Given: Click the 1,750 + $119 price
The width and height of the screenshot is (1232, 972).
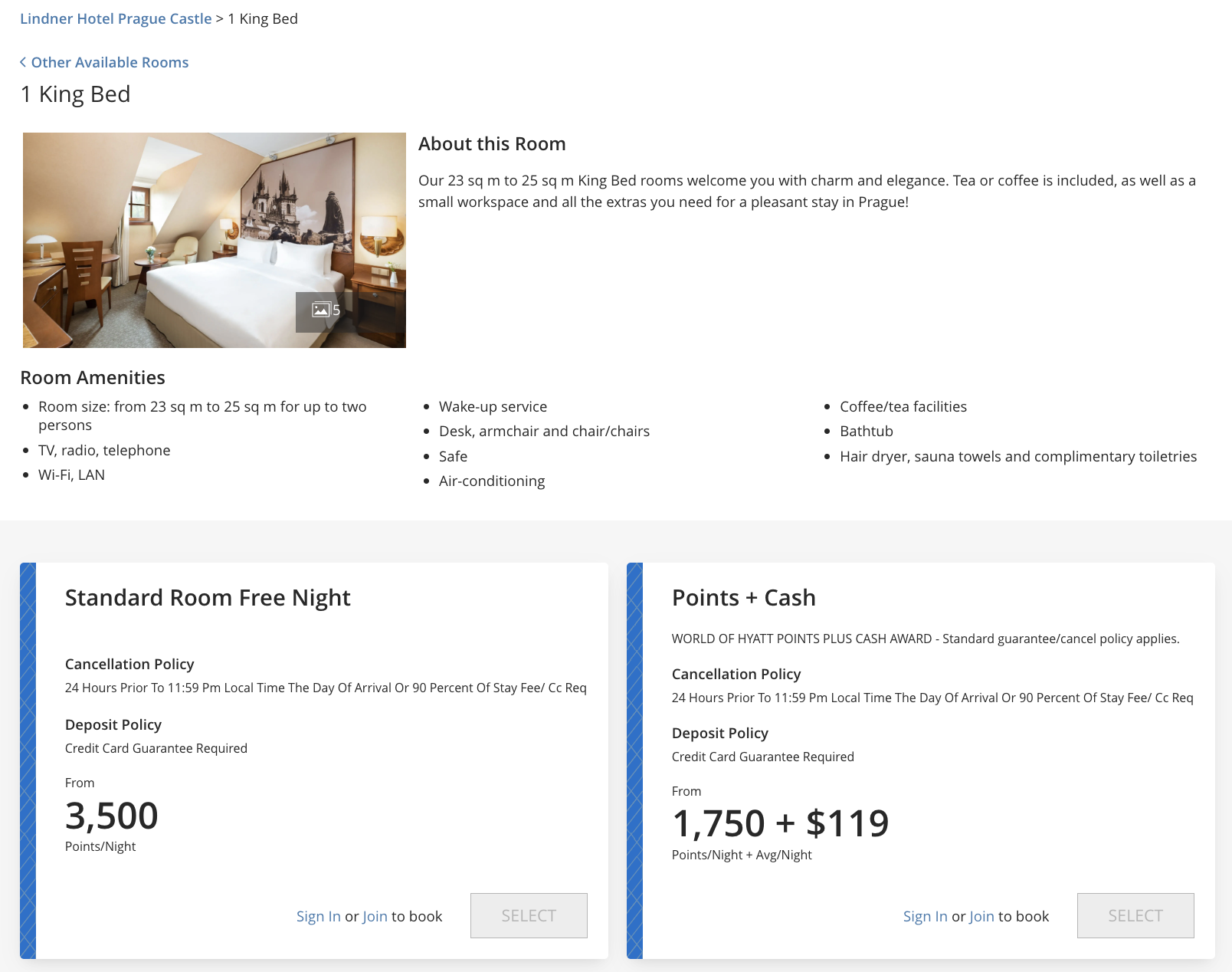Looking at the screenshot, I should [780, 823].
